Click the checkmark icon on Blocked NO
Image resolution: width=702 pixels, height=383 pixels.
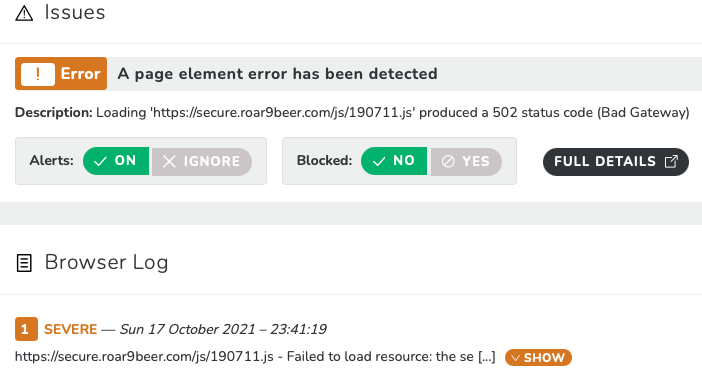[x=379, y=161]
